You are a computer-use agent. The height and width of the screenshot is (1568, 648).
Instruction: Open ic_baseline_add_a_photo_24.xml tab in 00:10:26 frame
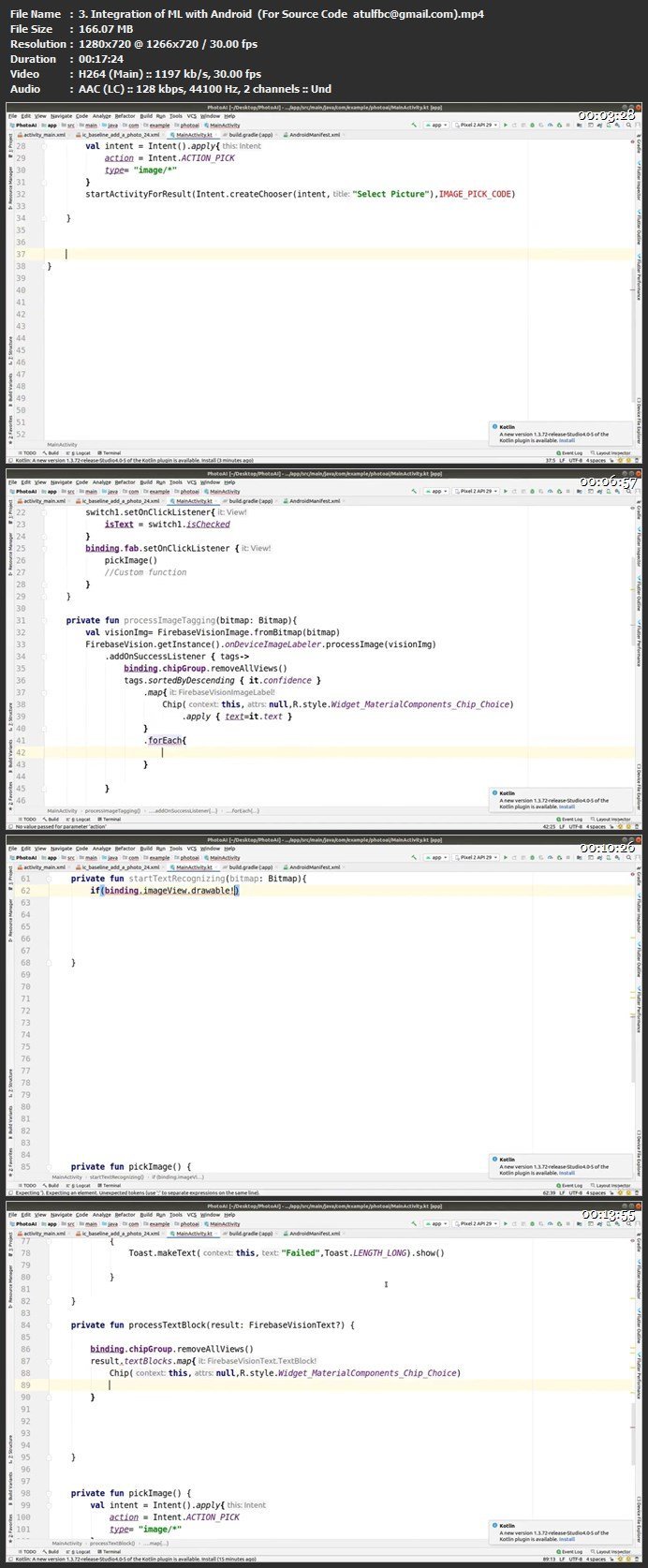click(120, 867)
